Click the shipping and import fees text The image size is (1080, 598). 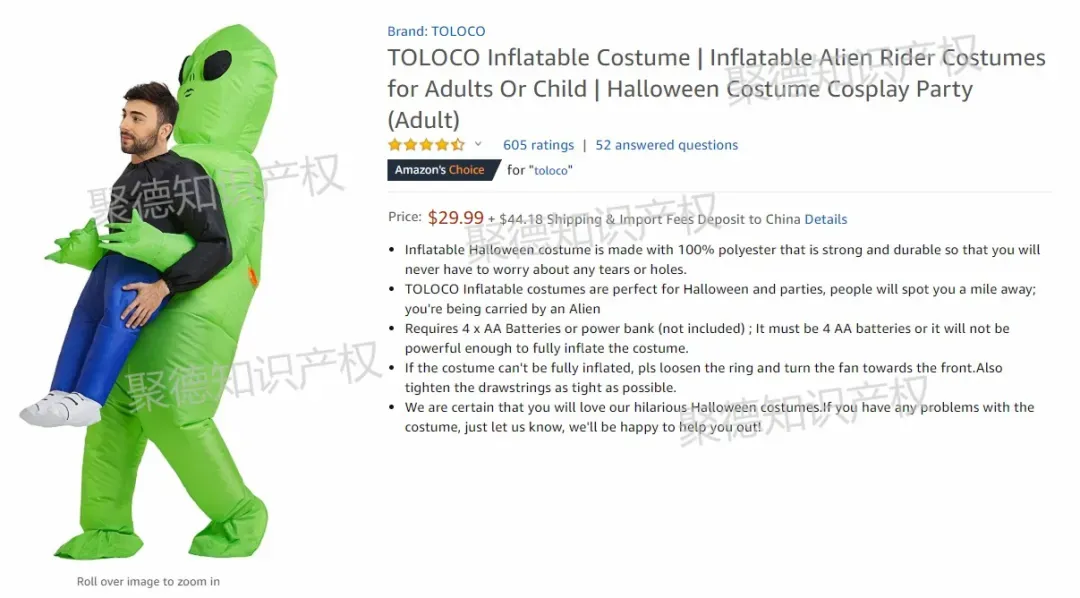(643, 219)
